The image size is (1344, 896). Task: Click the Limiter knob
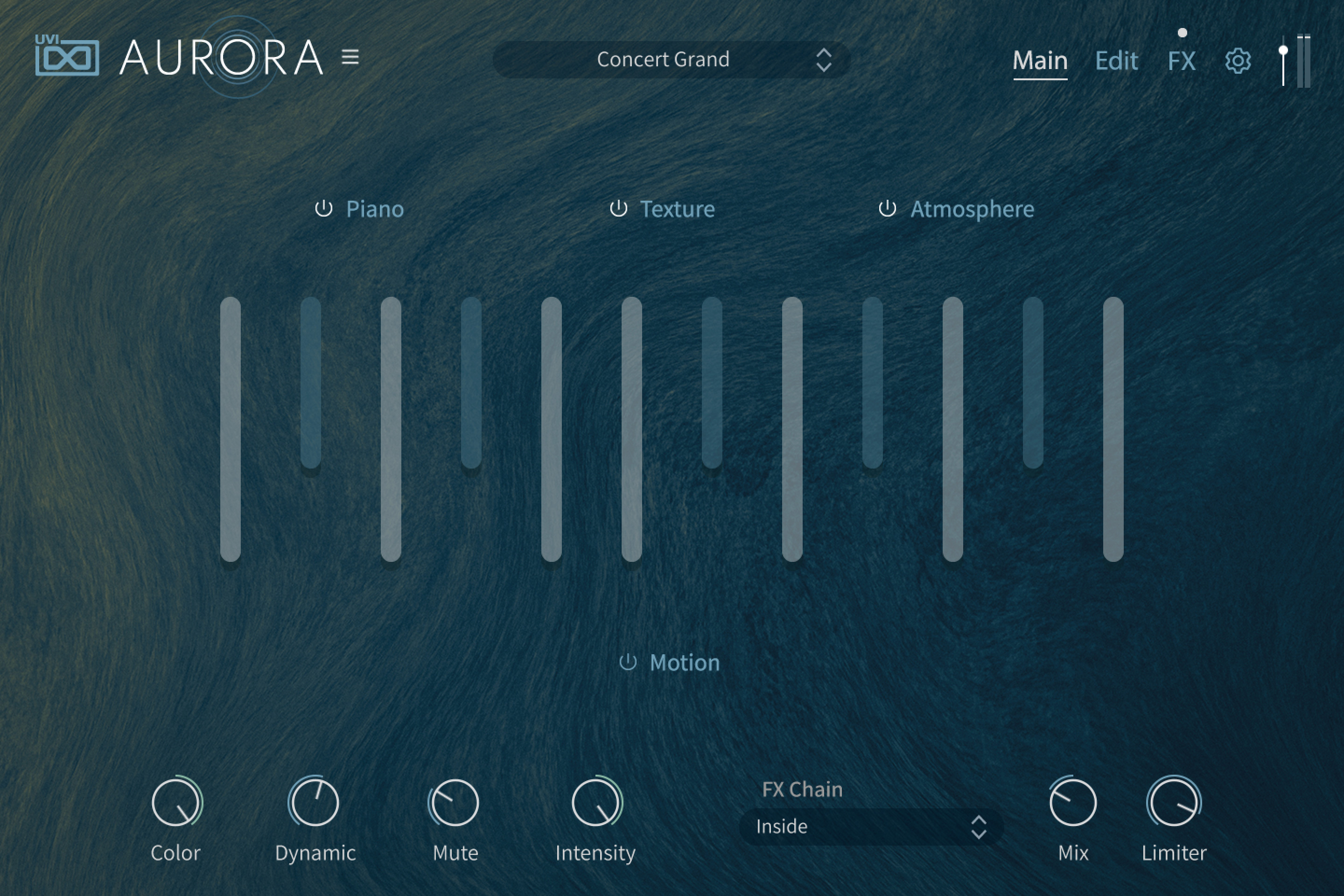(1174, 801)
